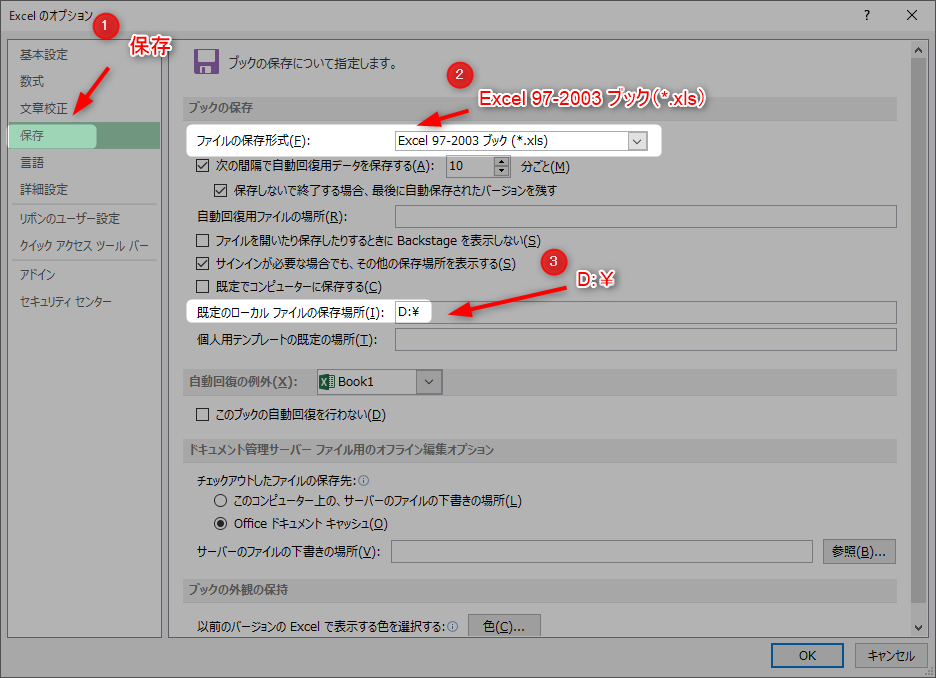
Task: Click サーバーのファイルの下書きの場所 text field
Action: point(602,551)
